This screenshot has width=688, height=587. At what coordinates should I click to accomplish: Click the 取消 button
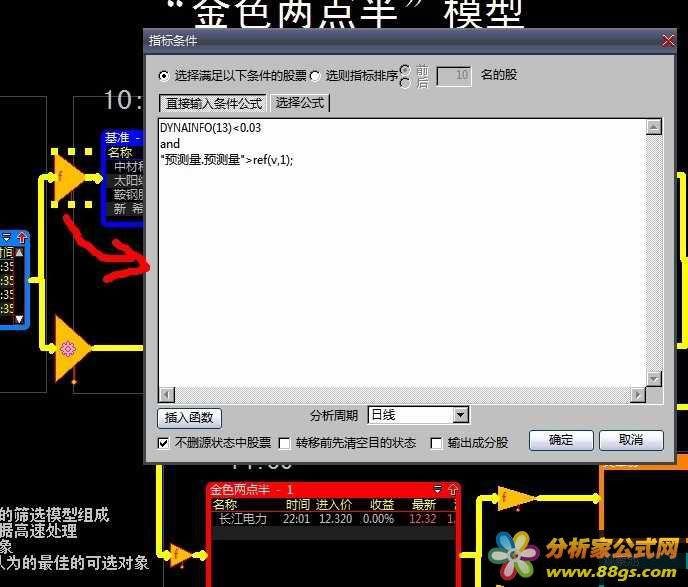pyautogui.click(x=631, y=440)
